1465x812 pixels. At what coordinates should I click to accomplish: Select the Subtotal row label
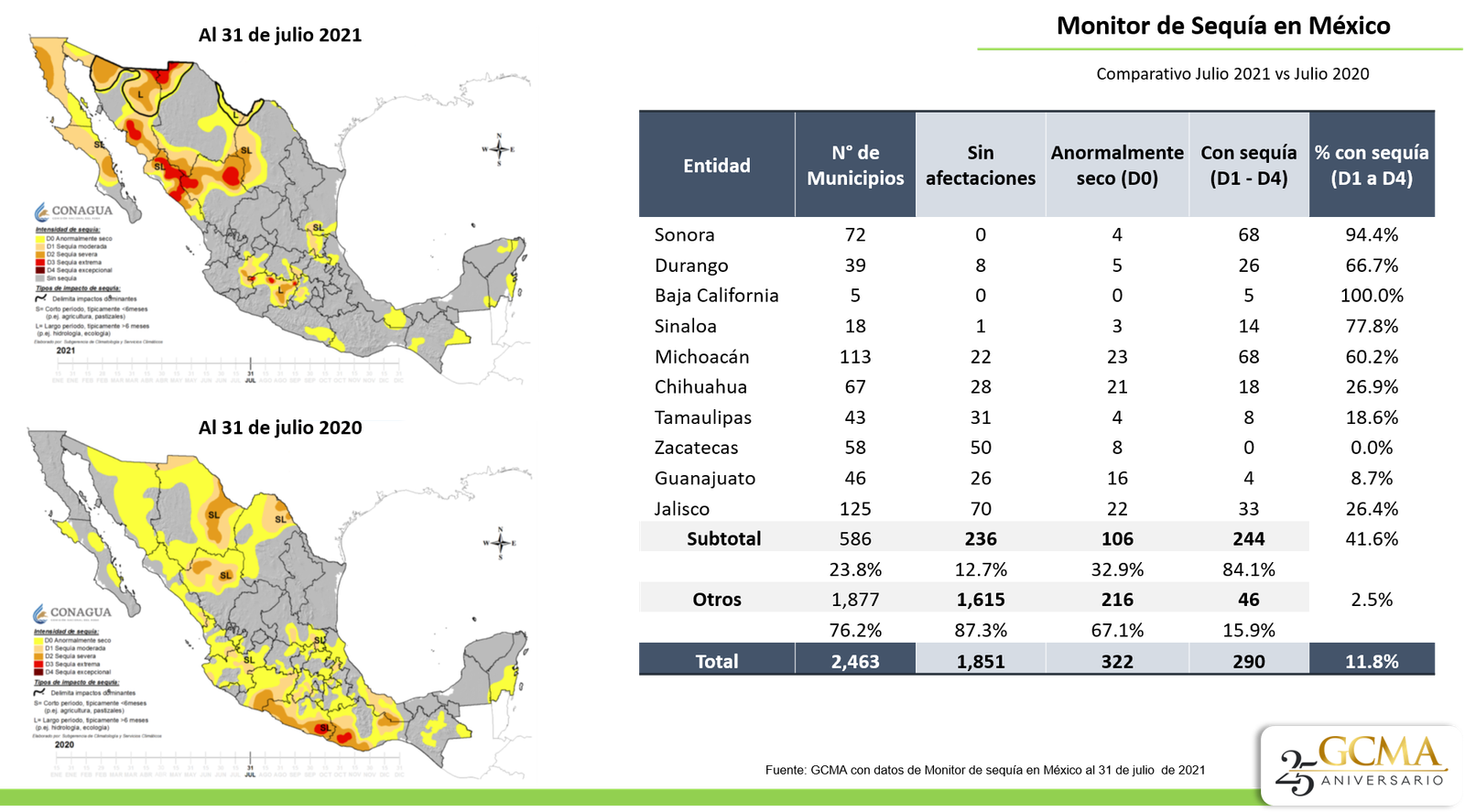tap(723, 539)
